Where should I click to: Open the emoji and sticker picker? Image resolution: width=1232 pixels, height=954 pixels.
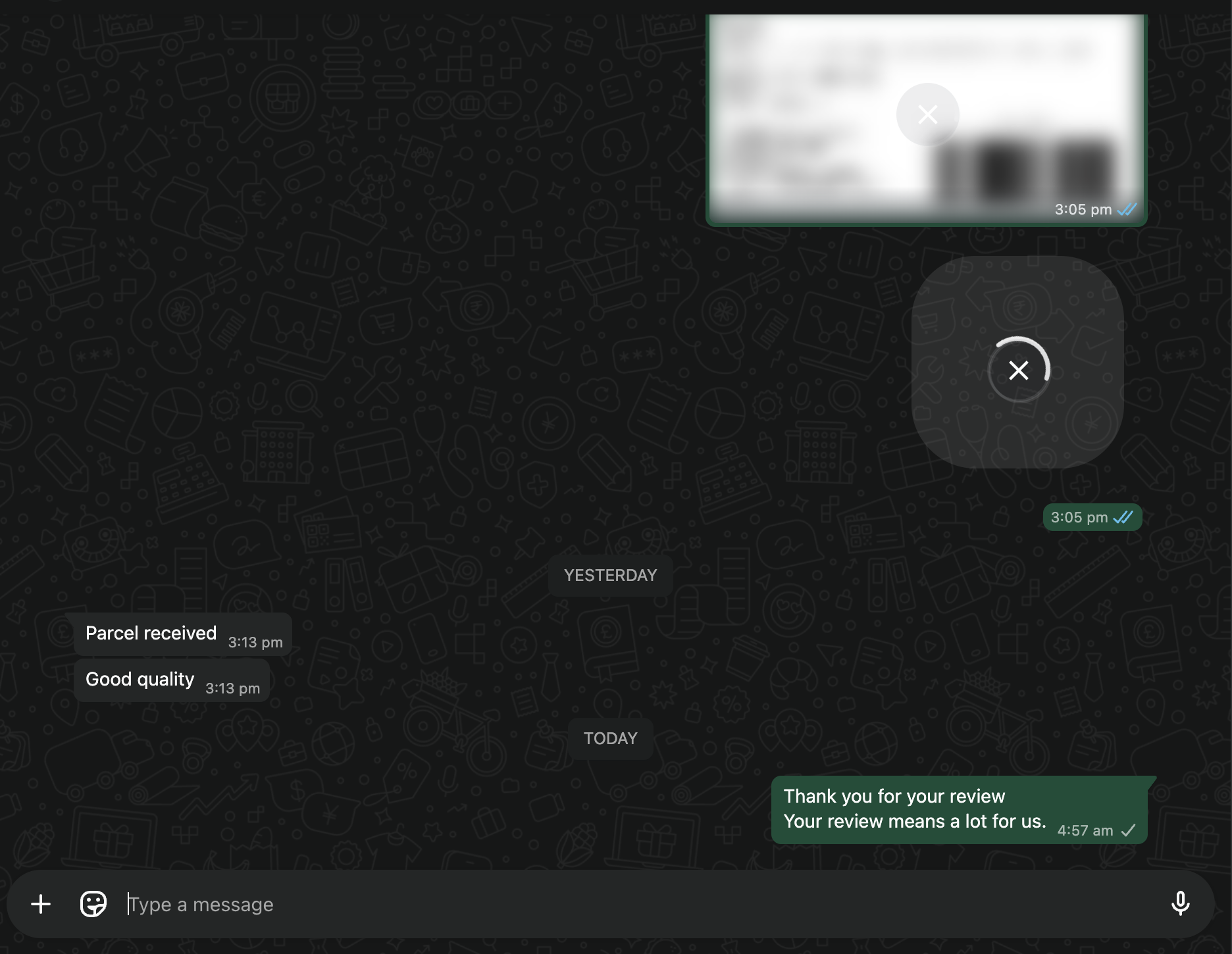93,904
